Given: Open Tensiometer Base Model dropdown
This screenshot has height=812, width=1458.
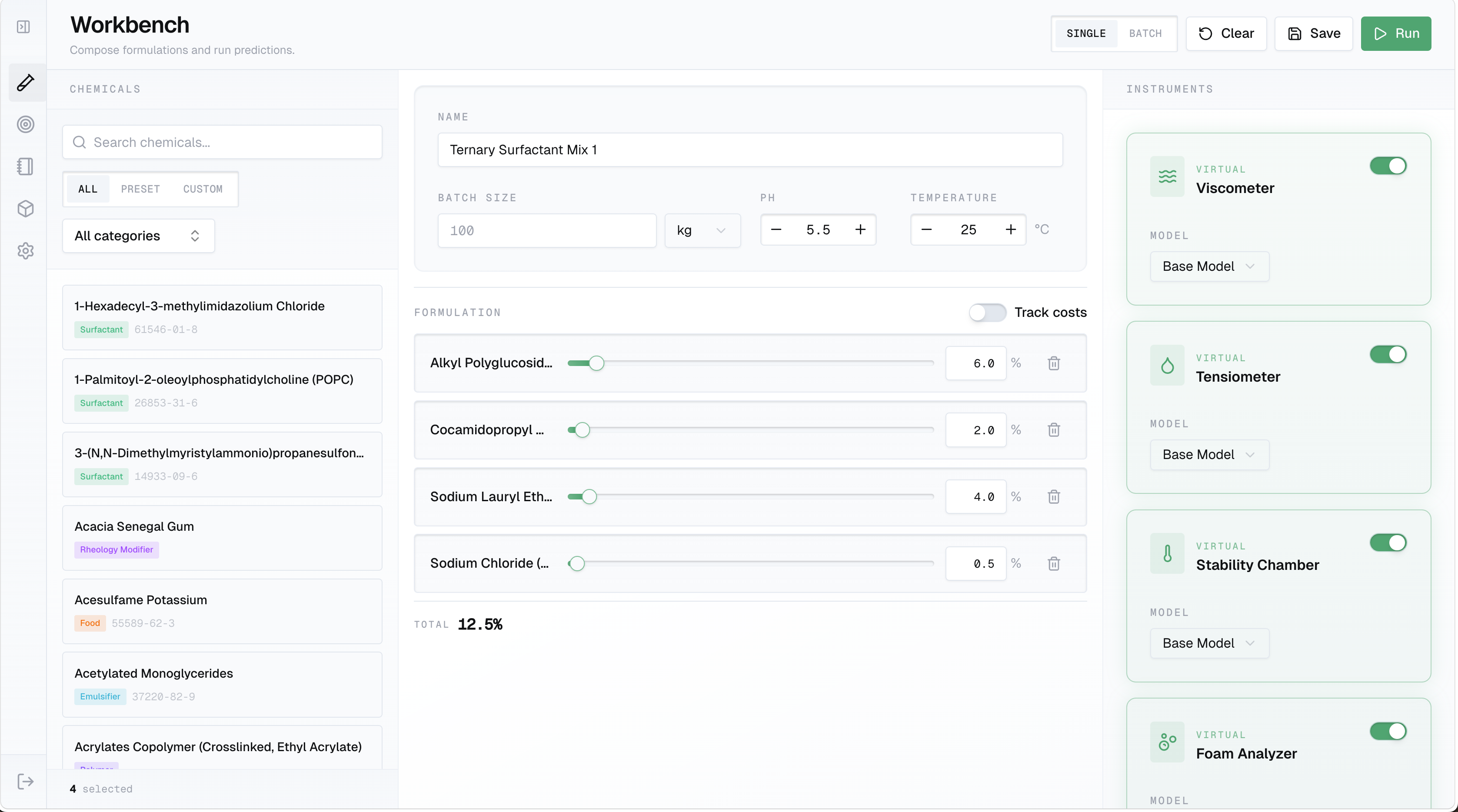Looking at the screenshot, I should (x=1209, y=454).
